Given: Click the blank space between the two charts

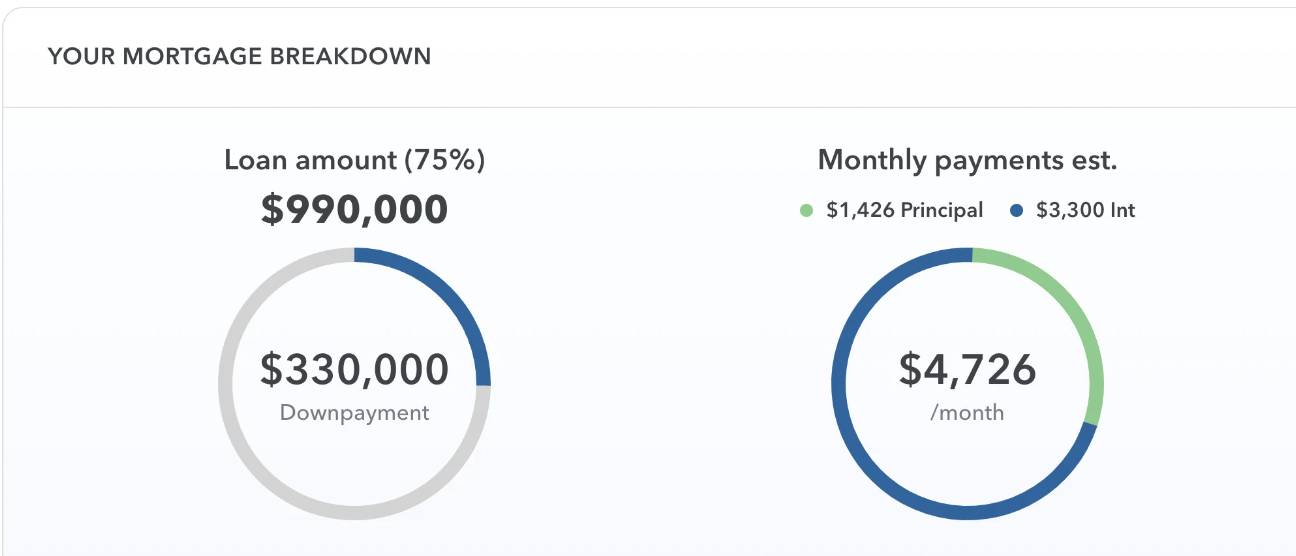Looking at the screenshot, I should [660, 380].
